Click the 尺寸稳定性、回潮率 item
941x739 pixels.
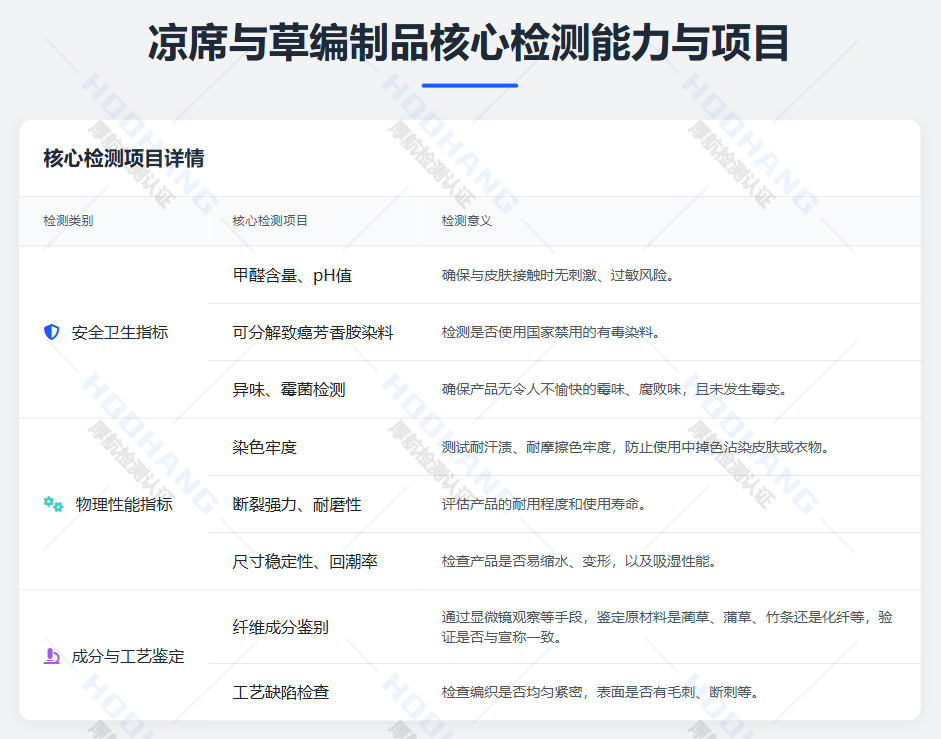[305, 561]
